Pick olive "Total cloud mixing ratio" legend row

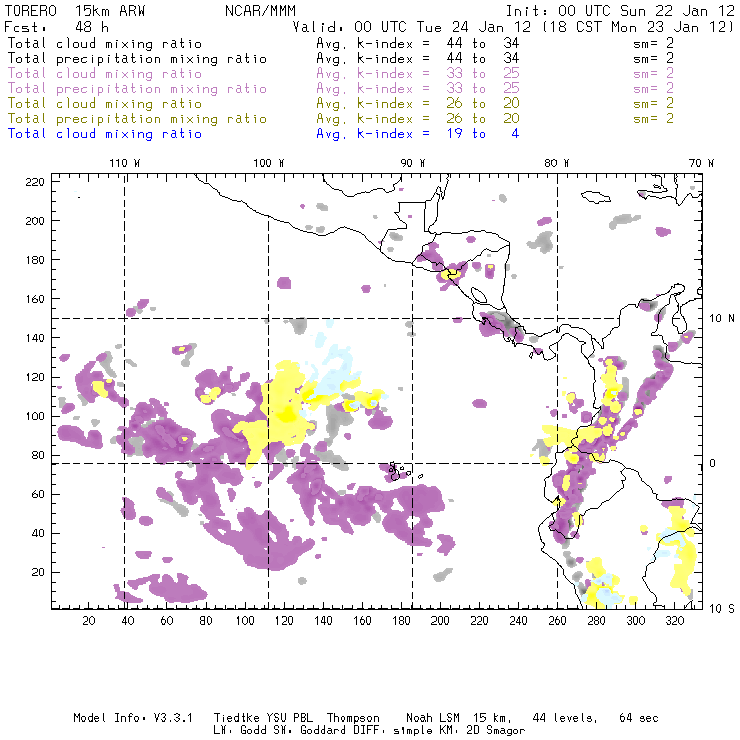pyautogui.click(x=341, y=103)
